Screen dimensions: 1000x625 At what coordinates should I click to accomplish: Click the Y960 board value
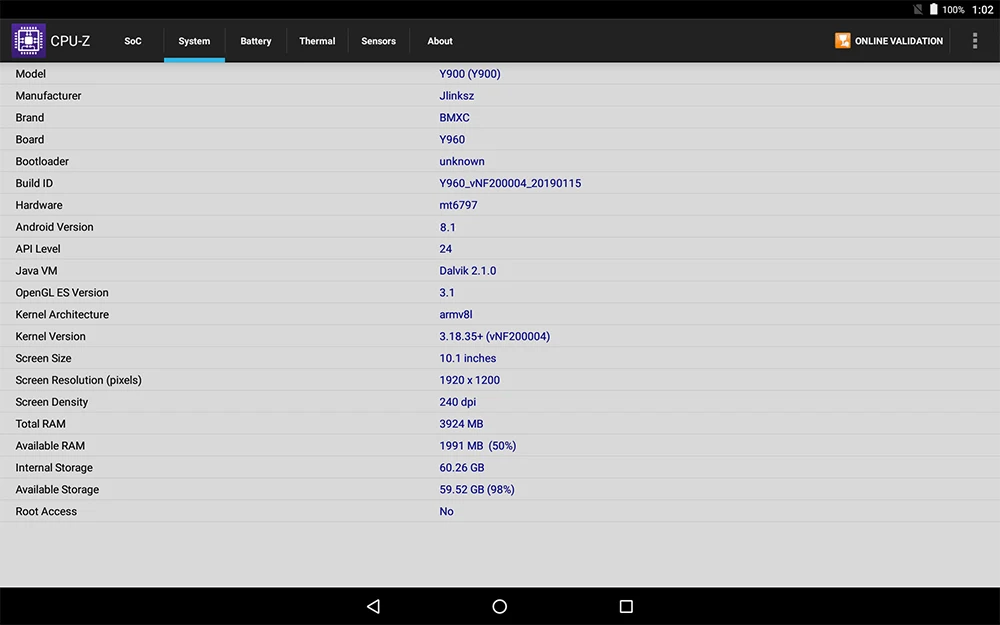pos(452,139)
